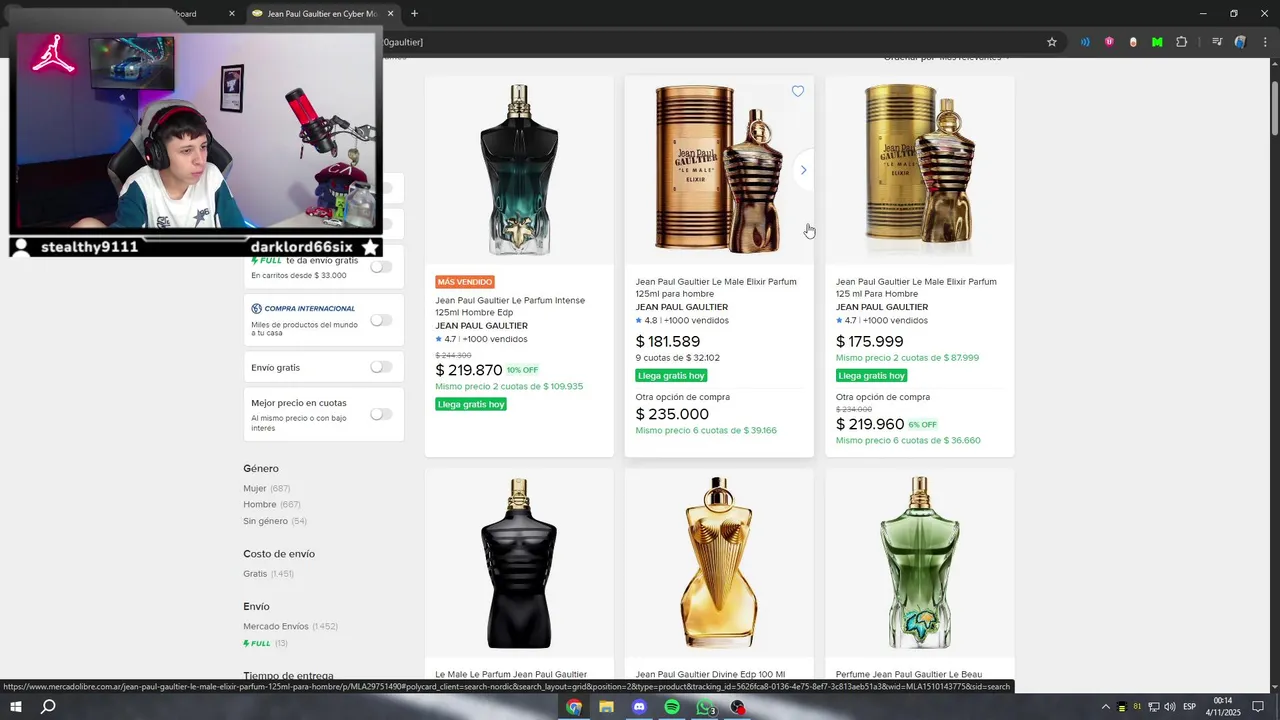Screen dimensions: 1280x720
Task: Bookmark this page with the star icon
Action: pyautogui.click(x=1052, y=42)
